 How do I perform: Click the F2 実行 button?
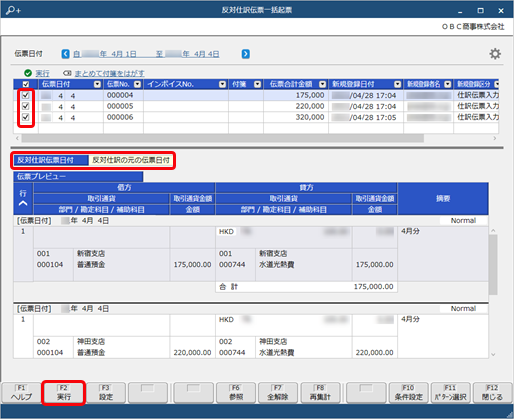coord(64,393)
